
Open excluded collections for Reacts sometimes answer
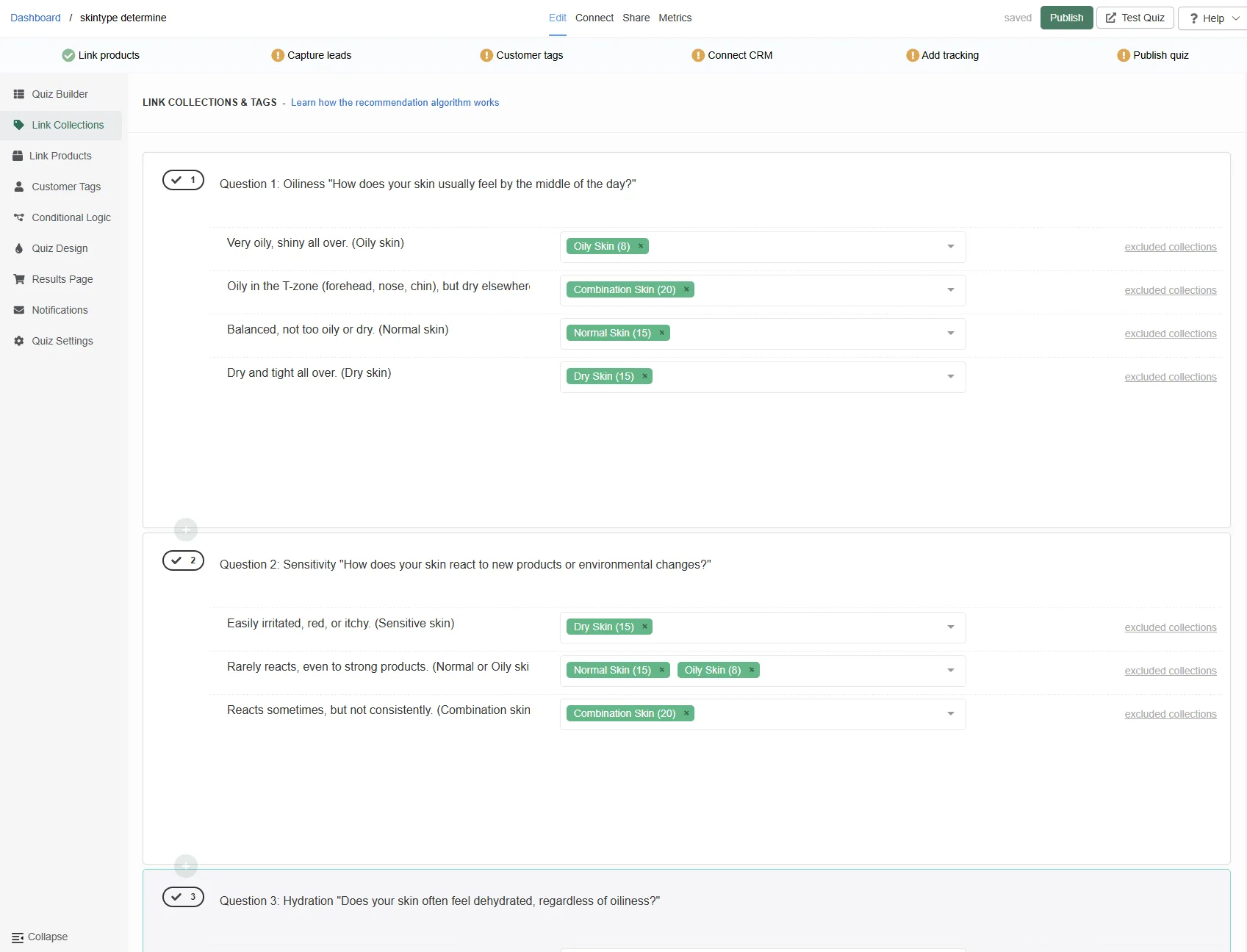click(1171, 714)
